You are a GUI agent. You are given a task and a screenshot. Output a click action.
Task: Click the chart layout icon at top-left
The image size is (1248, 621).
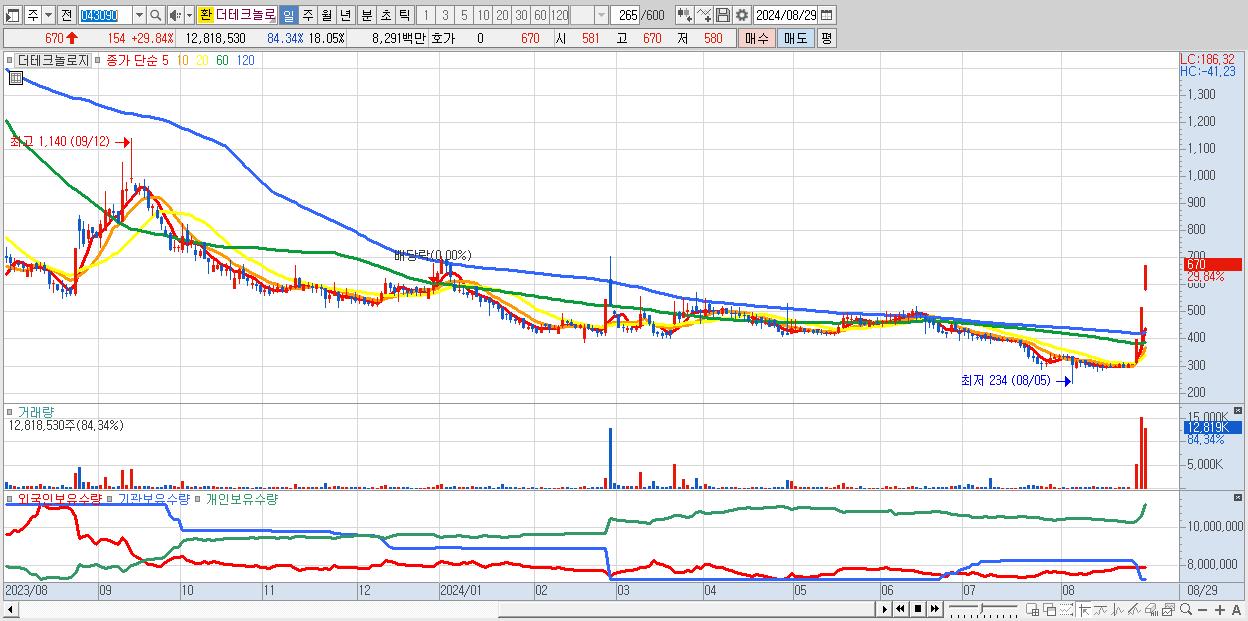pos(11,15)
